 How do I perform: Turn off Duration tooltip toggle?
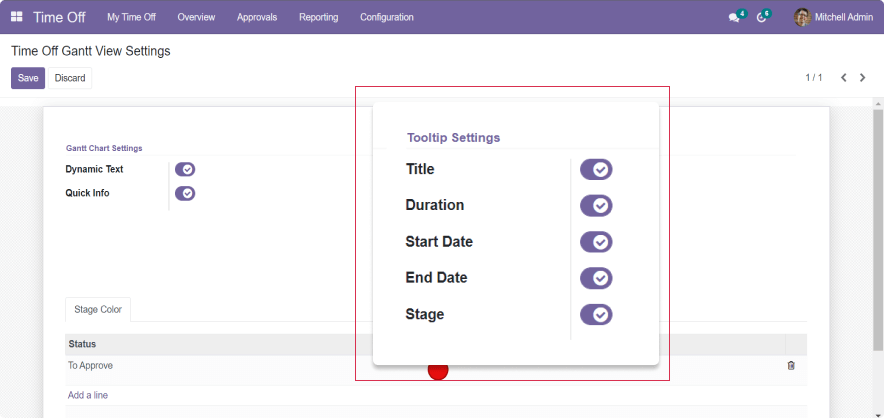pyautogui.click(x=596, y=206)
